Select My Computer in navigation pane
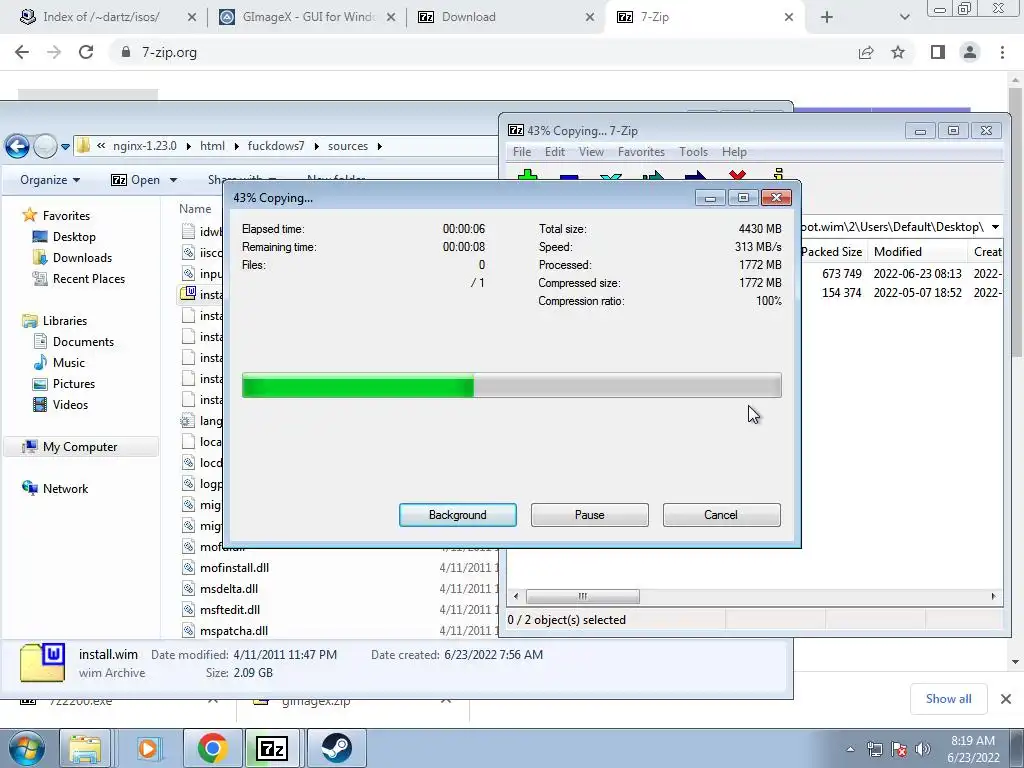 pos(80,447)
